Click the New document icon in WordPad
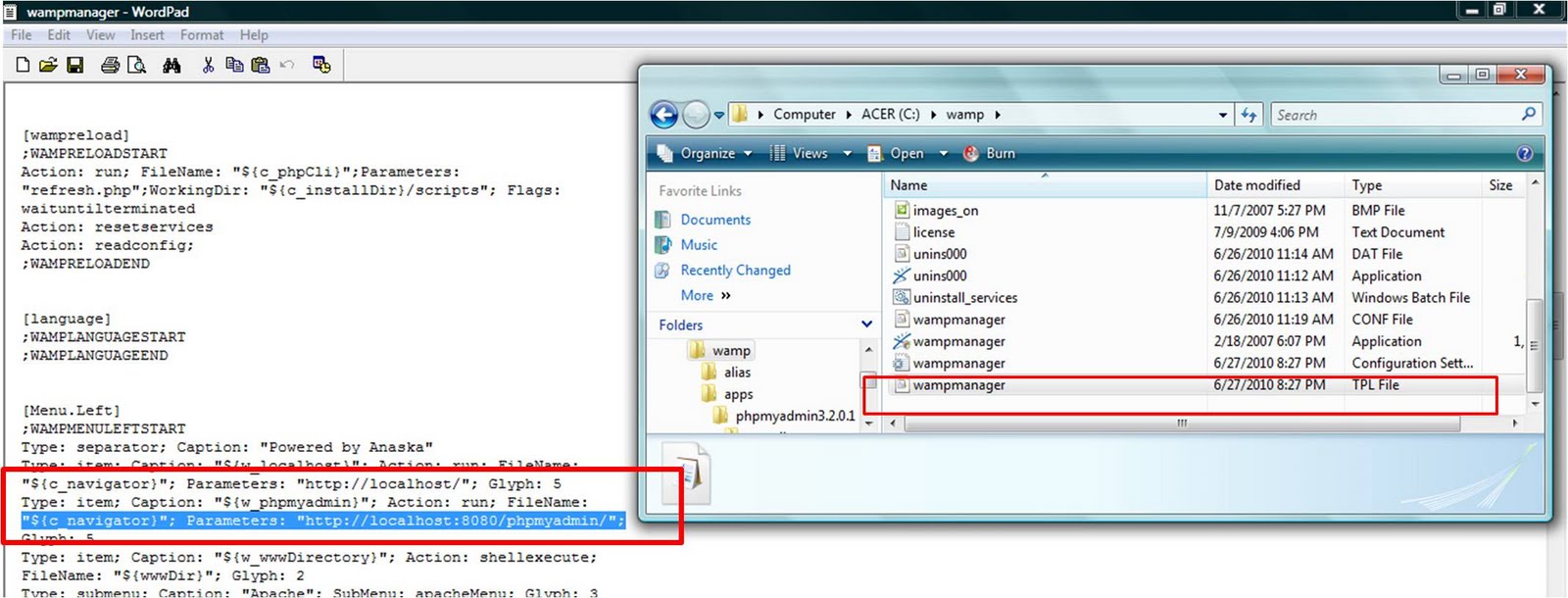 pos(23,66)
